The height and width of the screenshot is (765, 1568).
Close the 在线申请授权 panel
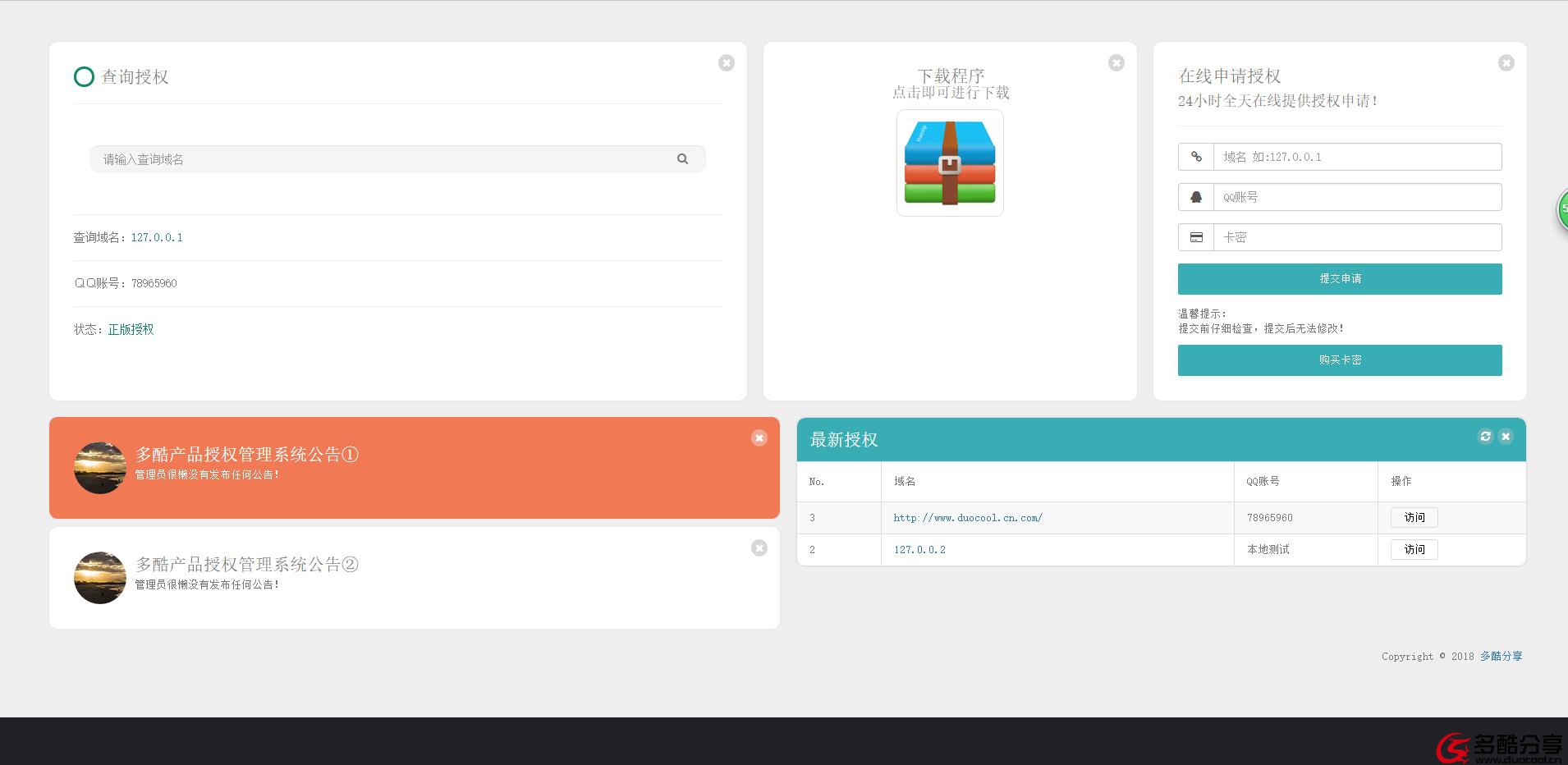click(1506, 63)
